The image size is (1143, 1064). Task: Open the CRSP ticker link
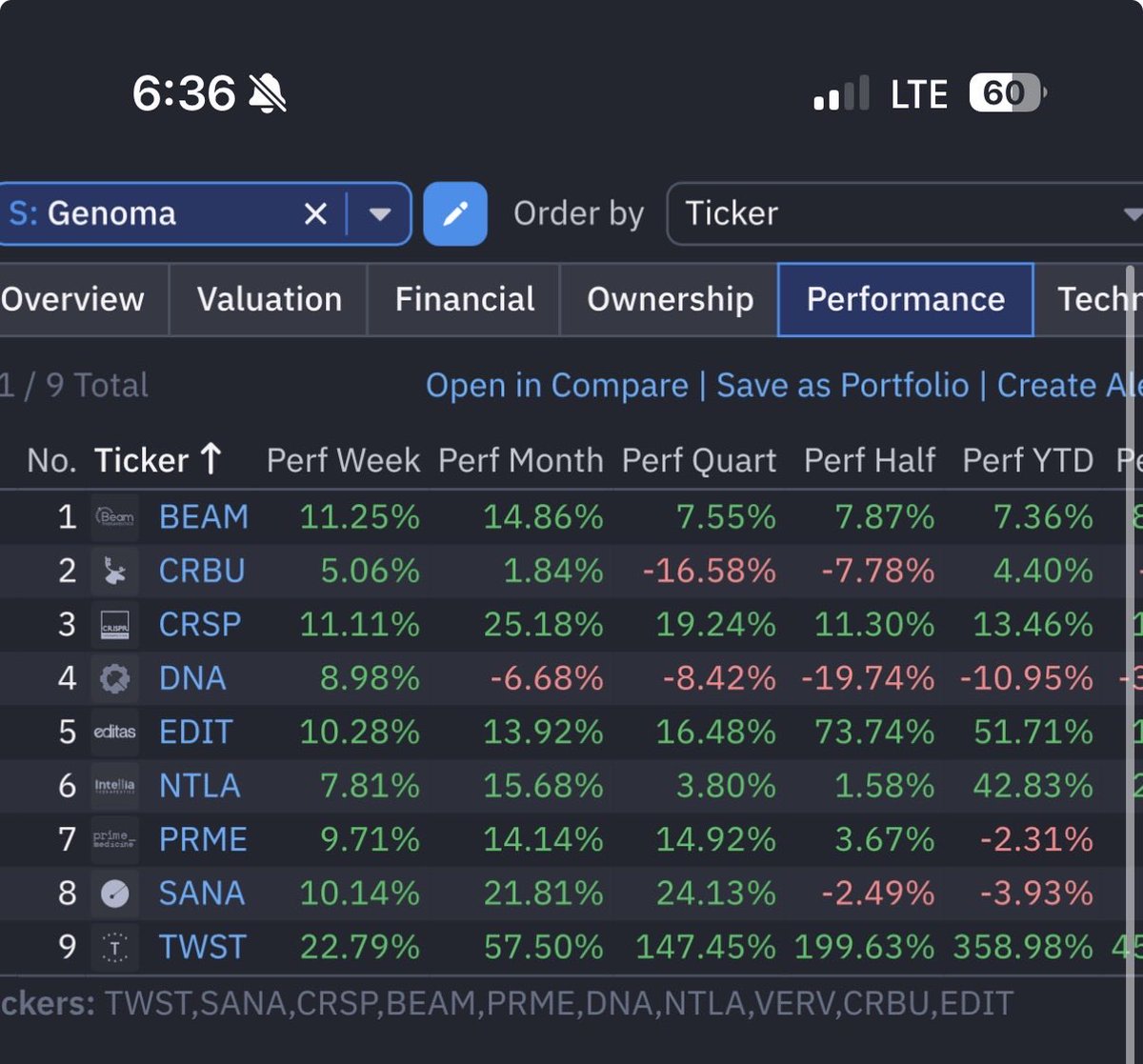200,625
